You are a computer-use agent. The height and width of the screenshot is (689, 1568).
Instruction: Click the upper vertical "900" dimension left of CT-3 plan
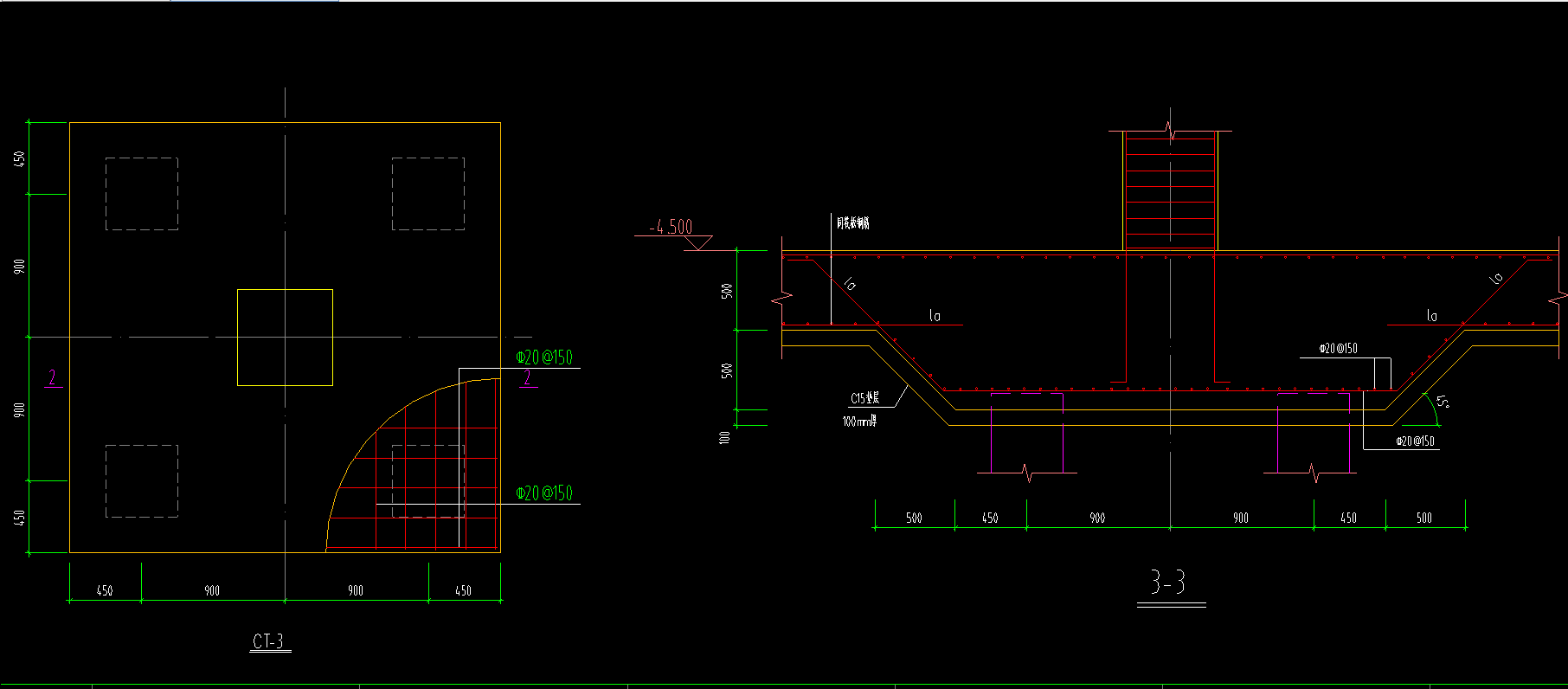pyautogui.click(x=19, y=266)
